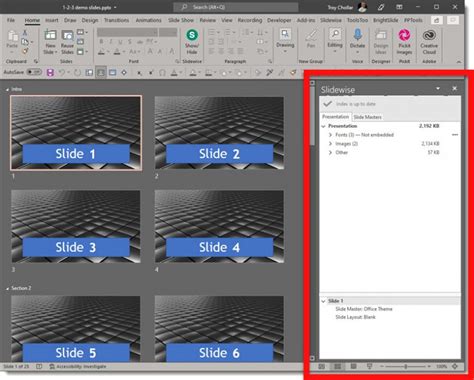Click the Pen icon in New Group

click(x=311, y=39)
